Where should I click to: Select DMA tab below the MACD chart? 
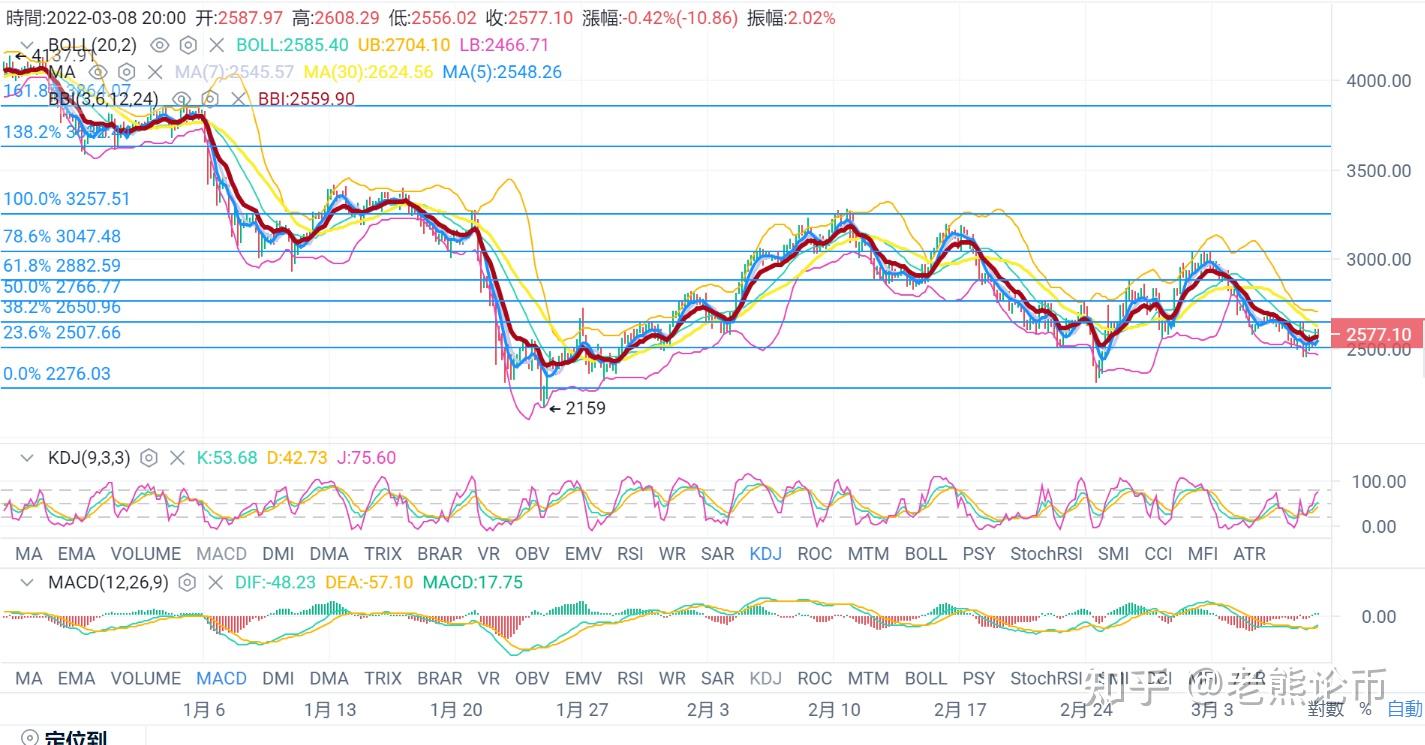point(329,678)
